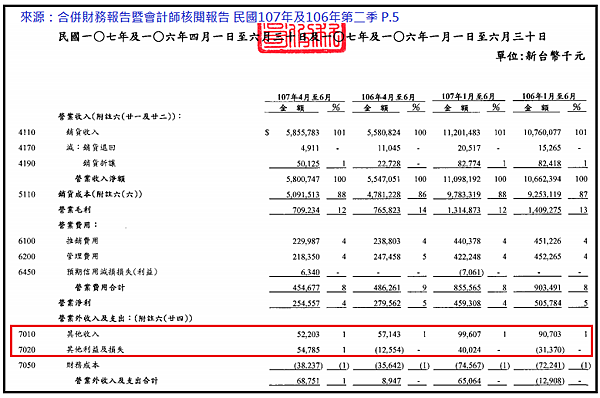This screenshot has width=600, height=398.
Task: Click column header 106年4月至6月
Action: [x=388, y=97]
